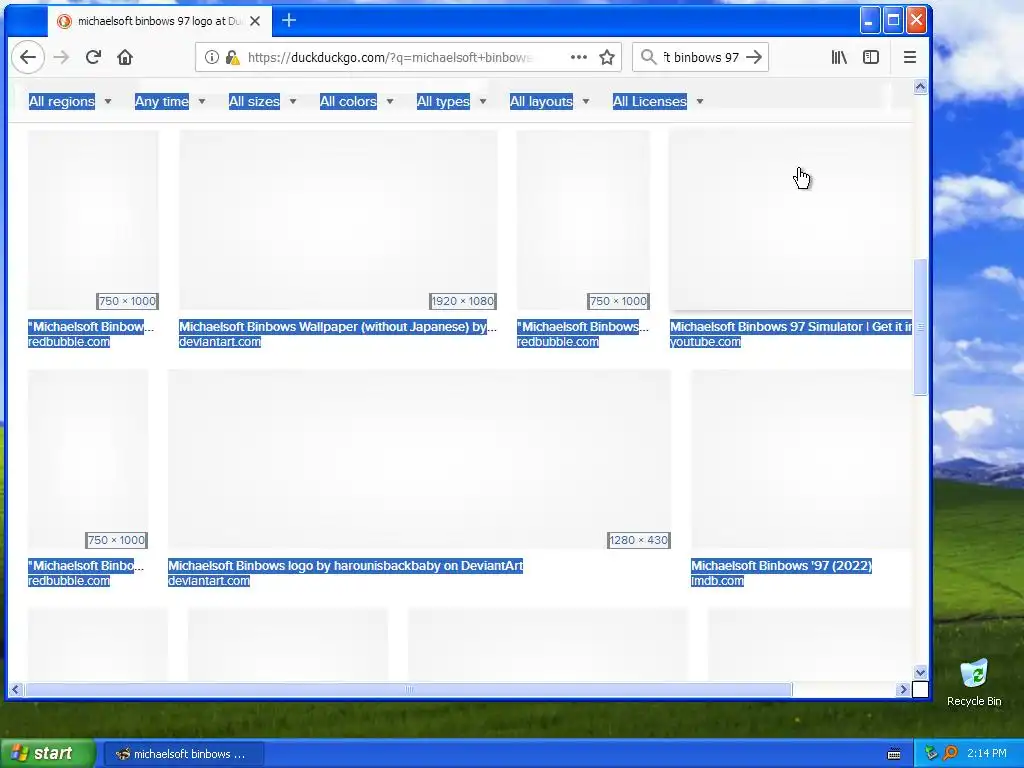1024x768 pixels.
Task: Open the Windows start menu
Action: tap(47, 753)
